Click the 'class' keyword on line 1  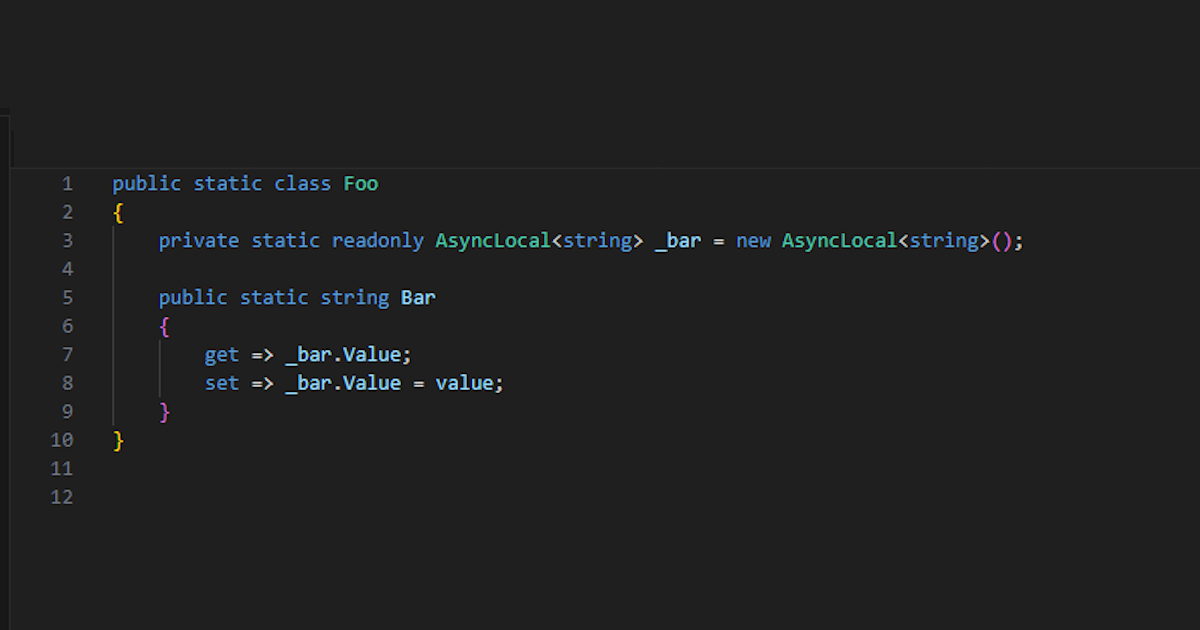pyautogui.click(x=303, y=184)
